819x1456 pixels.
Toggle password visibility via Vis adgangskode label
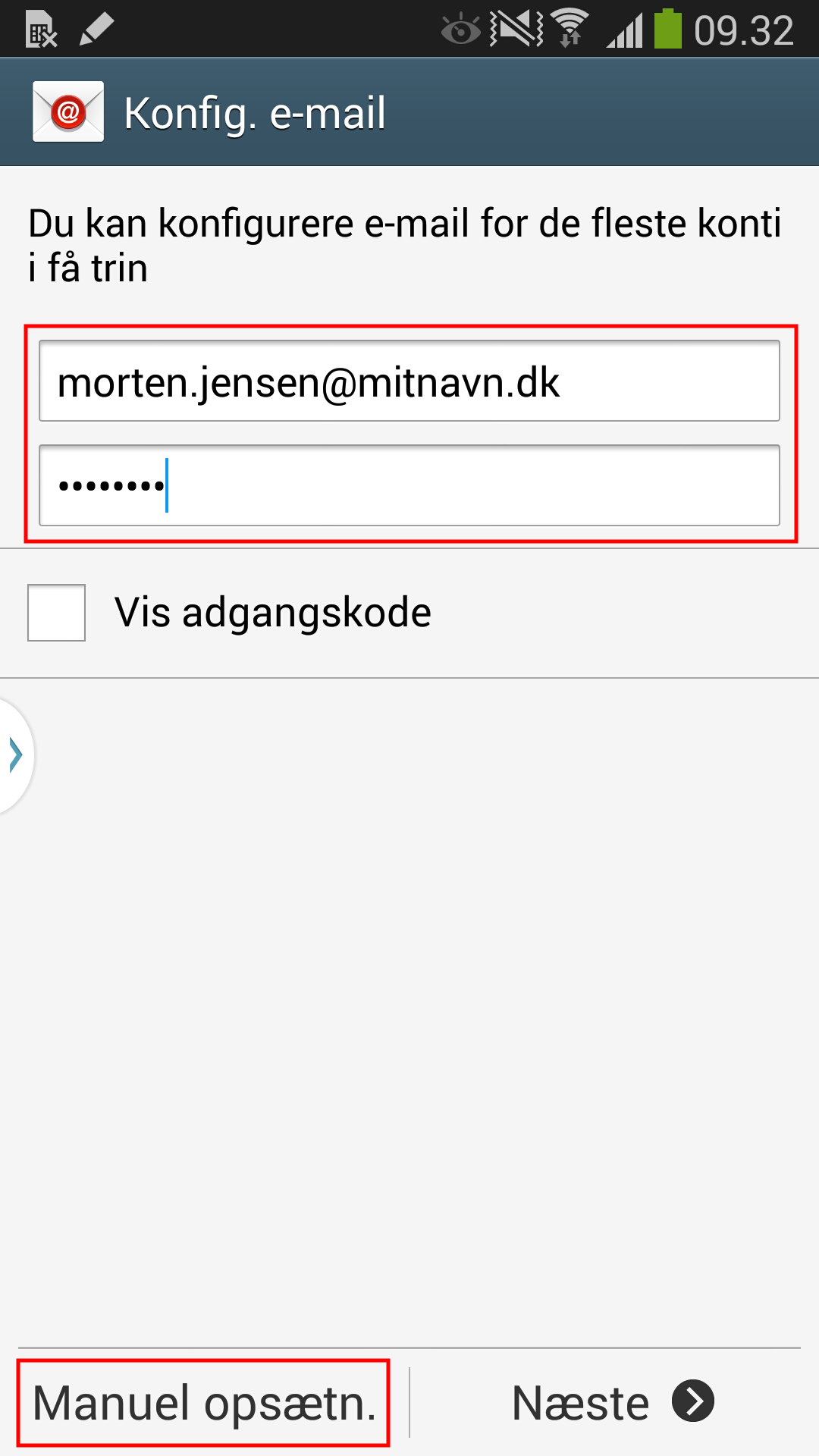[x=272, y=613]
